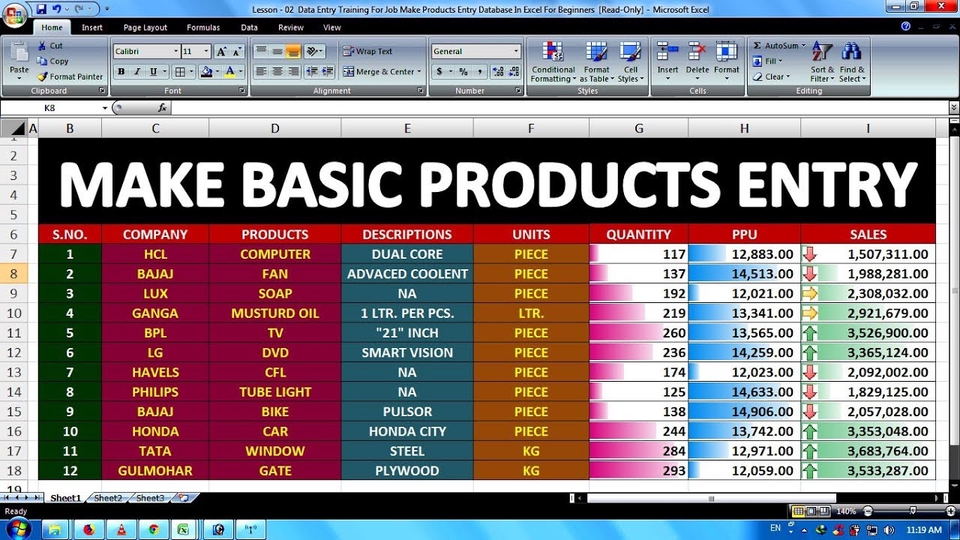Click the Save icon in Quick Access

click(41, 9)
